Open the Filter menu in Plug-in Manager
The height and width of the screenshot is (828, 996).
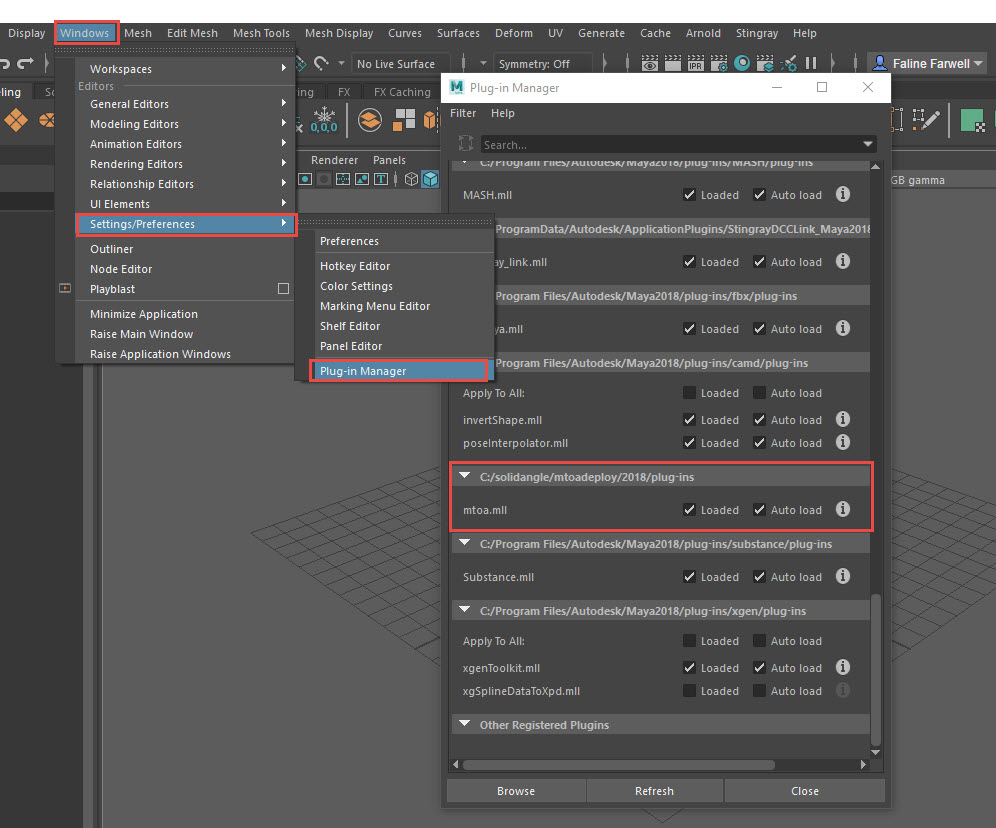pos(463,113)
